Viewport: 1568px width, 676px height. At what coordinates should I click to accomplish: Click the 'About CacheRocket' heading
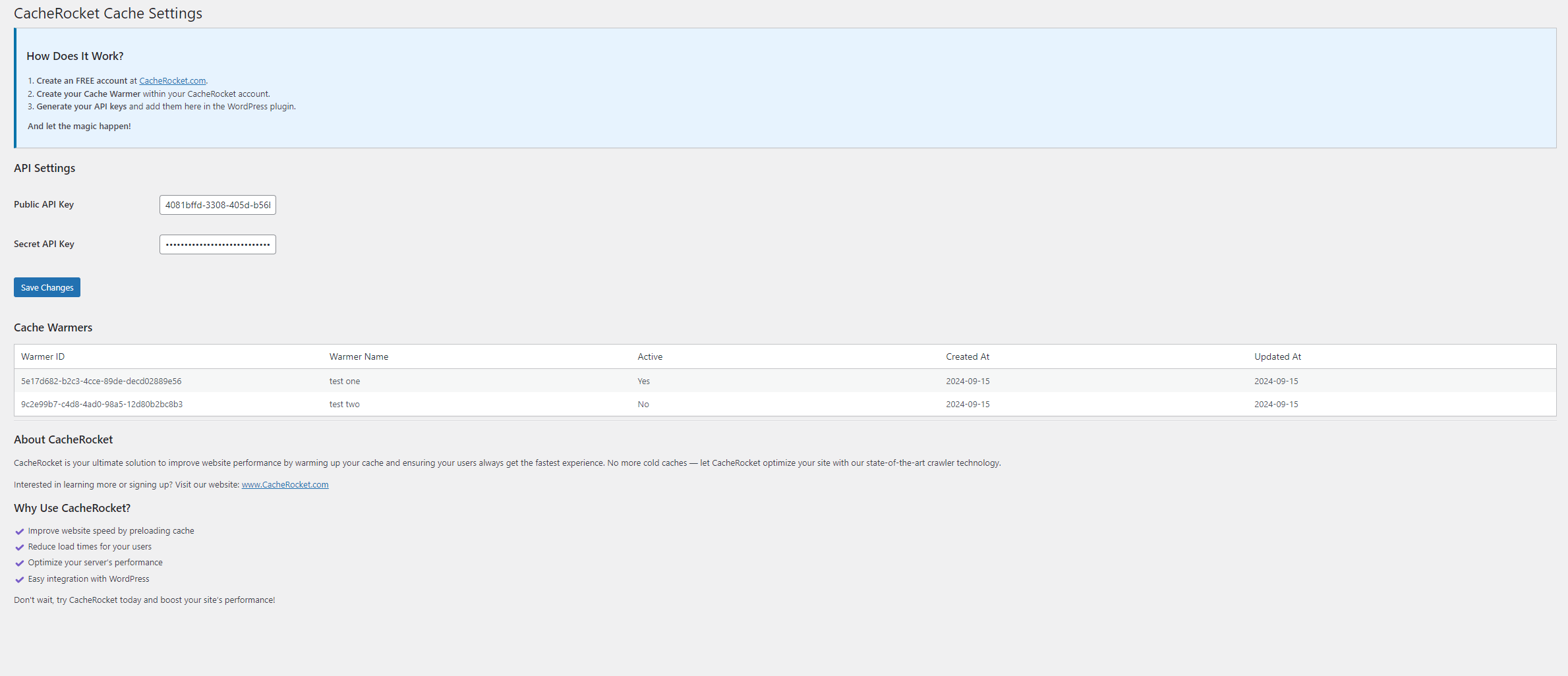(x=63, y=439)
